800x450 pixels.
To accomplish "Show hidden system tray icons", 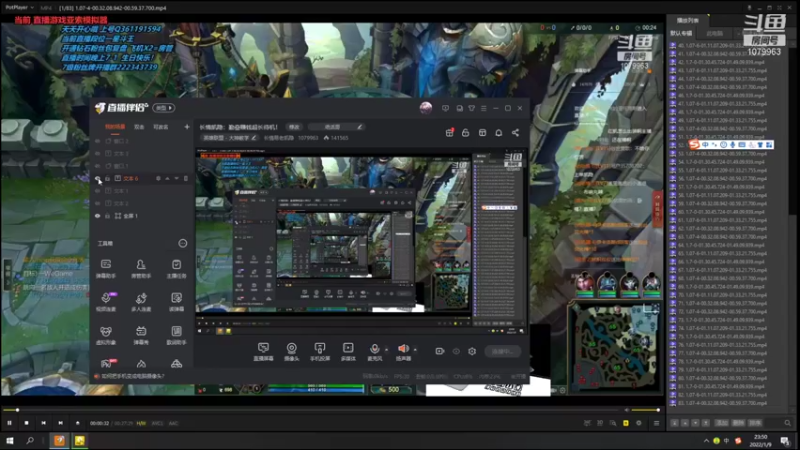I will click(x=706, y=441).
